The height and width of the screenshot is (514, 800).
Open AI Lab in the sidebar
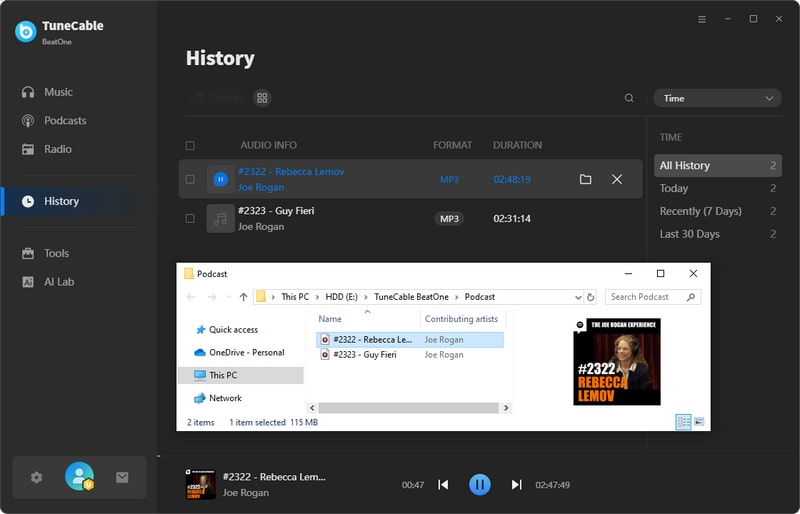click(47, 282)
